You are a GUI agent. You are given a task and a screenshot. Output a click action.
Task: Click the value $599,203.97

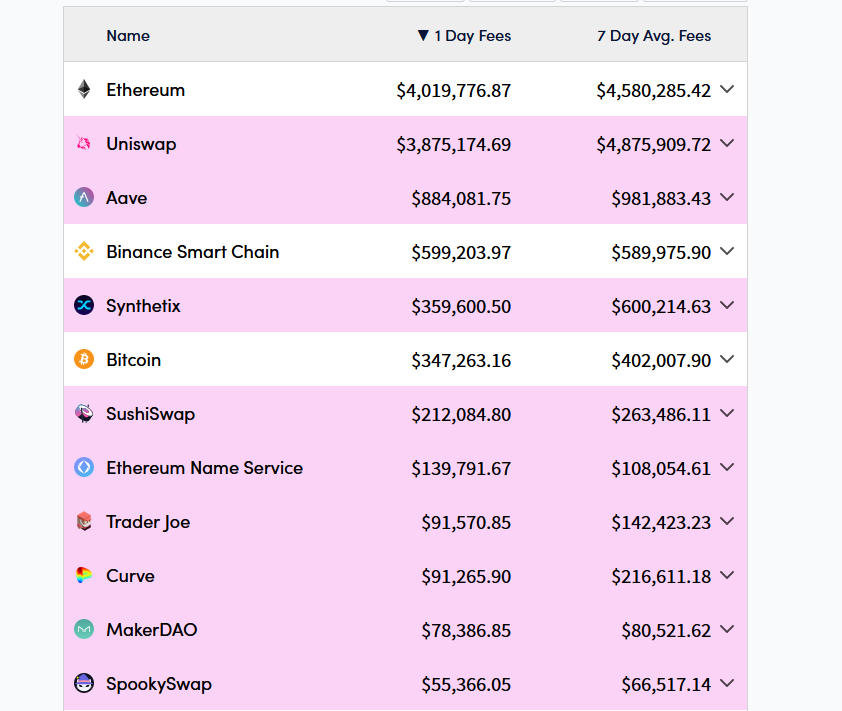[461, 252]
